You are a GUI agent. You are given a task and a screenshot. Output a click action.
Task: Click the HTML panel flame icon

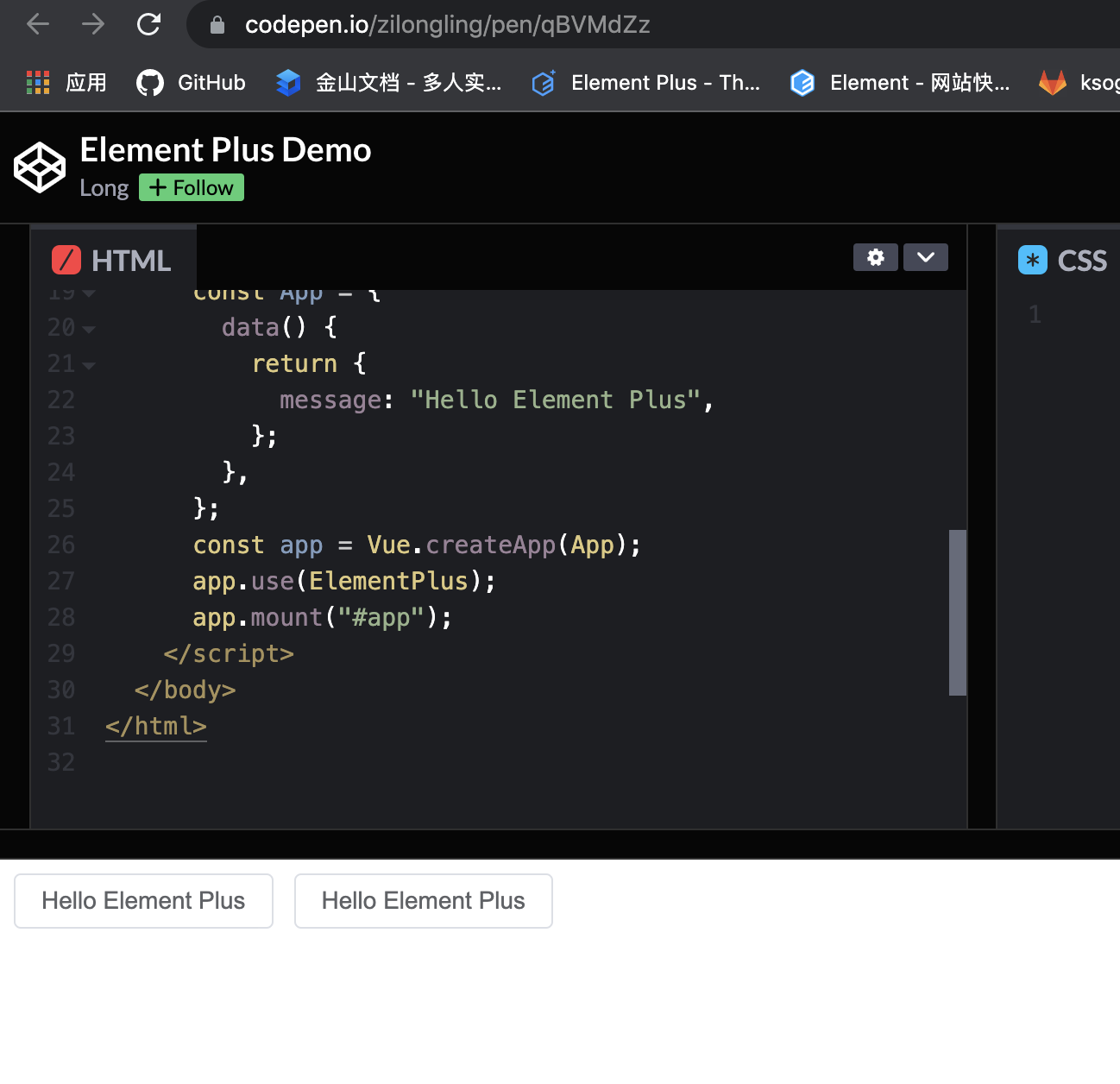tap(67, 259)
